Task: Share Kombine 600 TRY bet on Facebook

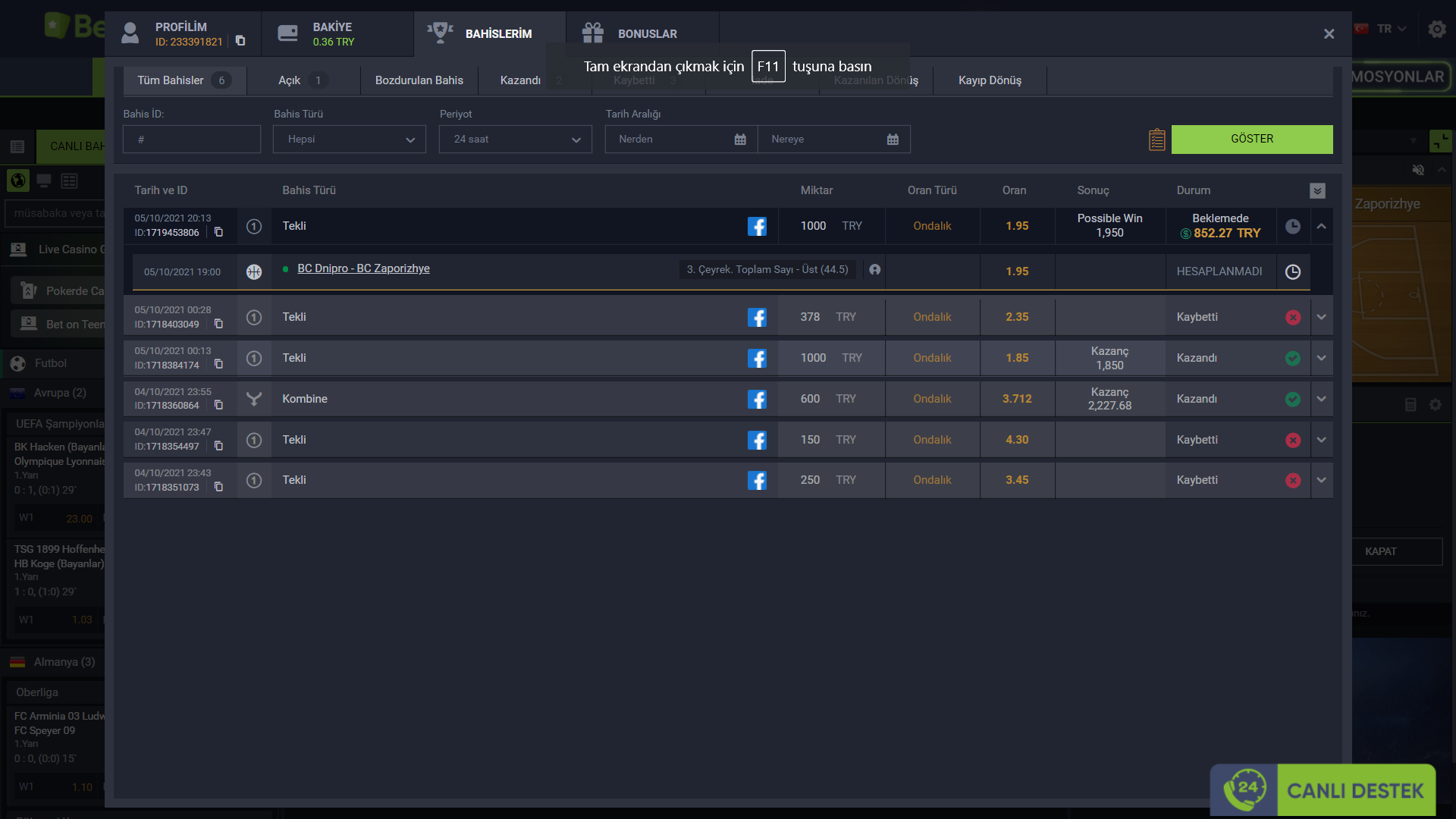Action: (x=757, y=399)
